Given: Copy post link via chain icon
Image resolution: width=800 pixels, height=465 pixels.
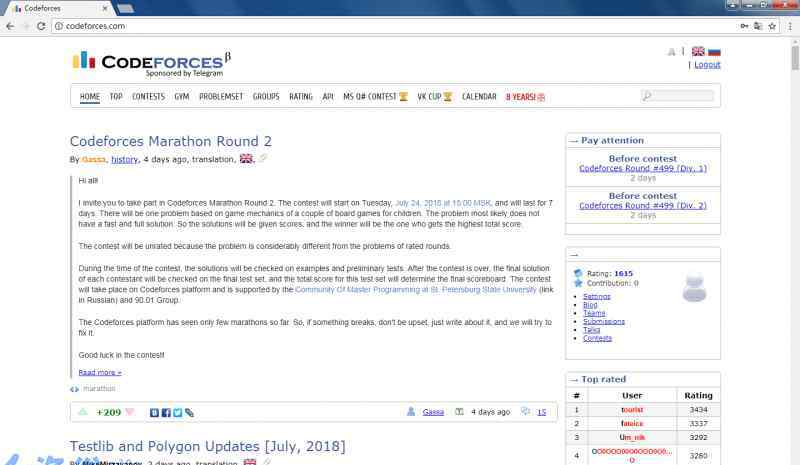Looking at the screenshot, I should coord(189,412).
